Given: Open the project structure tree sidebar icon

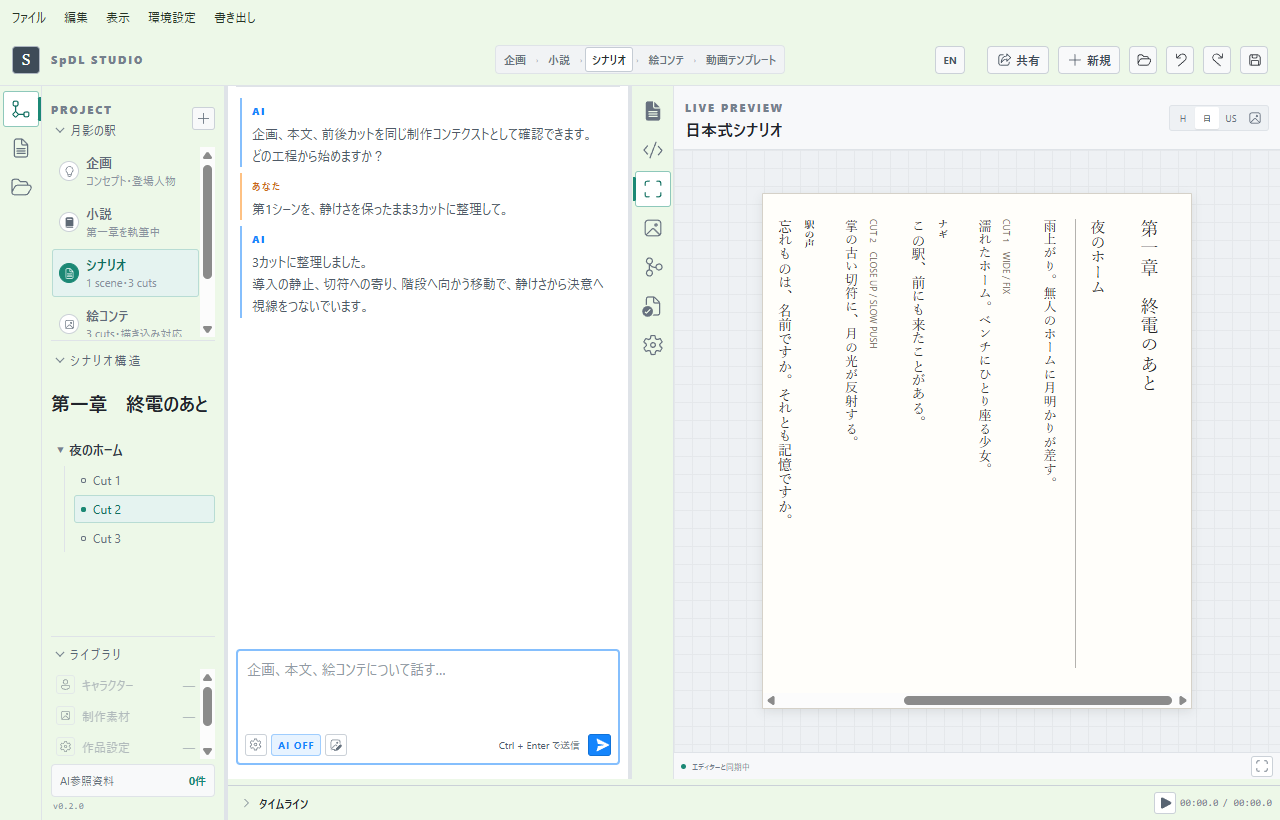Looking at the screenshot, I should [x=21, y=109].
